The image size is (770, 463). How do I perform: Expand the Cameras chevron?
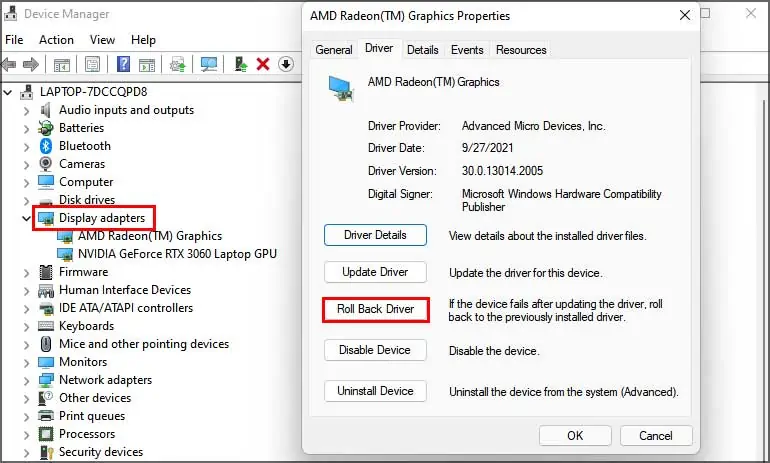tap(27, 165)
